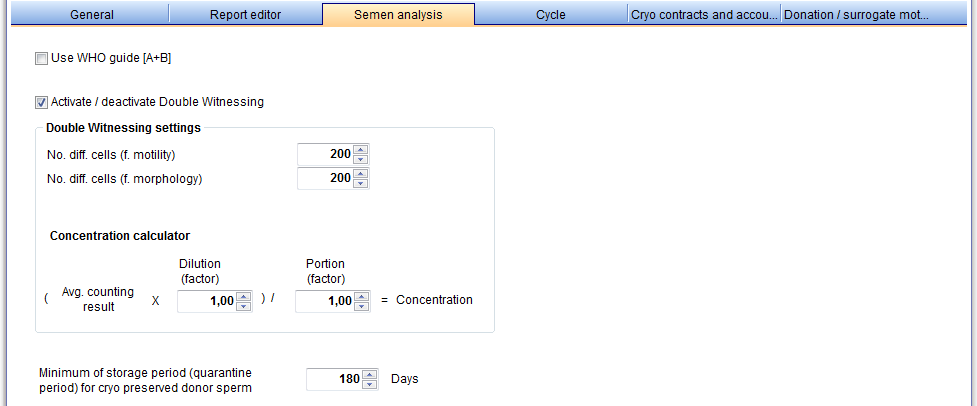Go to Donation / surrogate mother tab

[857, 15]
